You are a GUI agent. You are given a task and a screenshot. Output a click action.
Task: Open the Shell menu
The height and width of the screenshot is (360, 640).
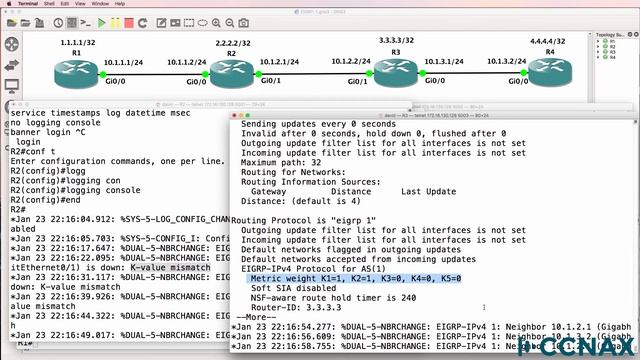(x=49, y=3)
